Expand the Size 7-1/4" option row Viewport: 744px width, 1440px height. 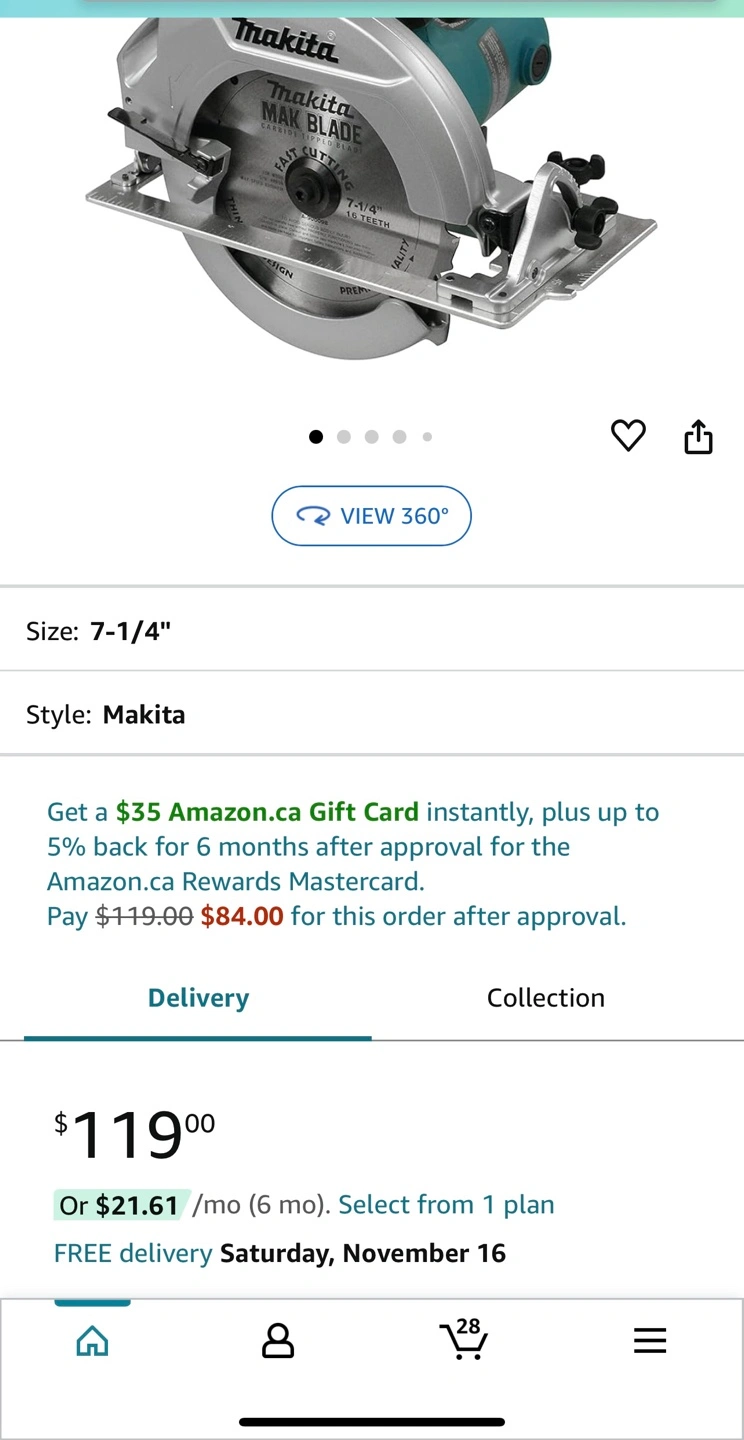coord(371,631)
